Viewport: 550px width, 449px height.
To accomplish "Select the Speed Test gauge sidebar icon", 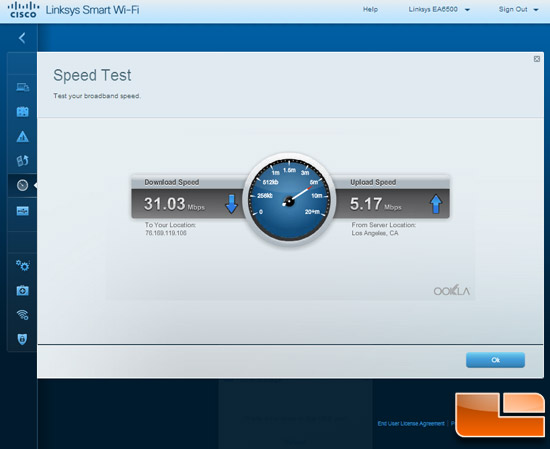I will (22, 185).
